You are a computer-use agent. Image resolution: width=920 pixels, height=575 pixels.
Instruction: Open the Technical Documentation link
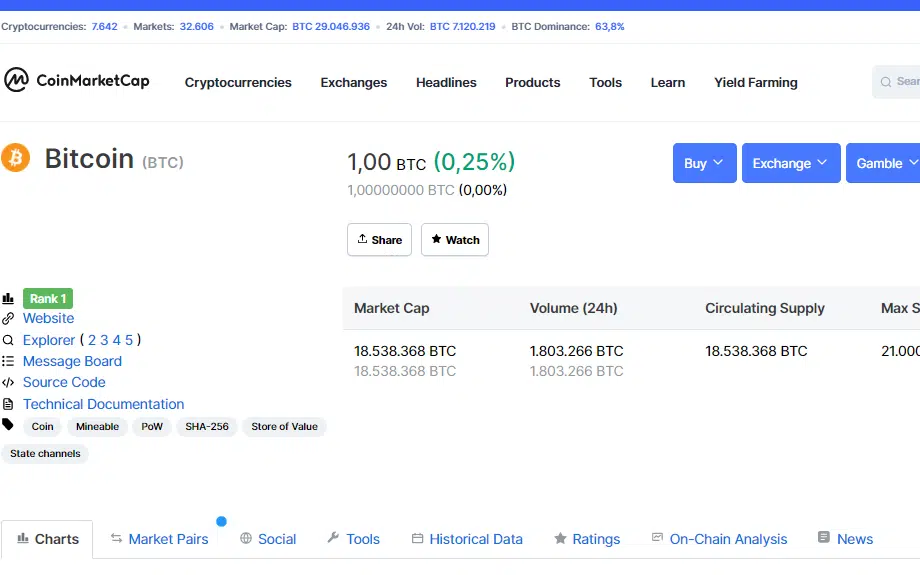103,404
